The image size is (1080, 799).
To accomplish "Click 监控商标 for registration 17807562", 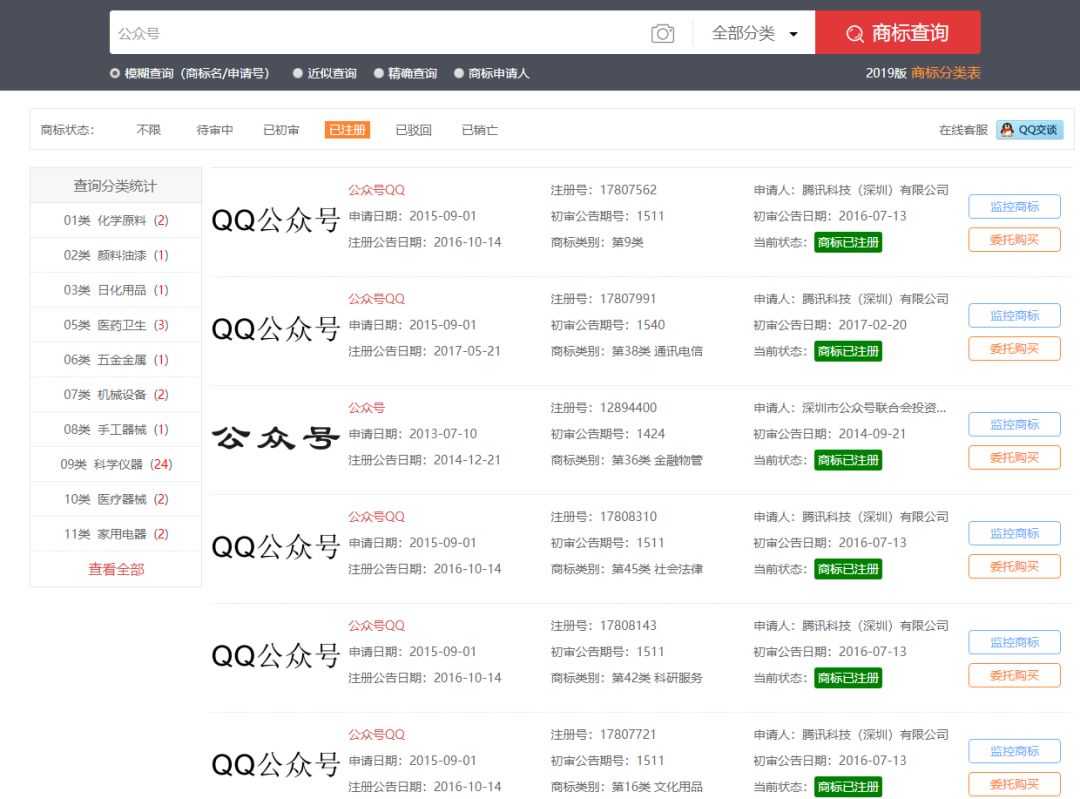I will (x=1014, y=207).
